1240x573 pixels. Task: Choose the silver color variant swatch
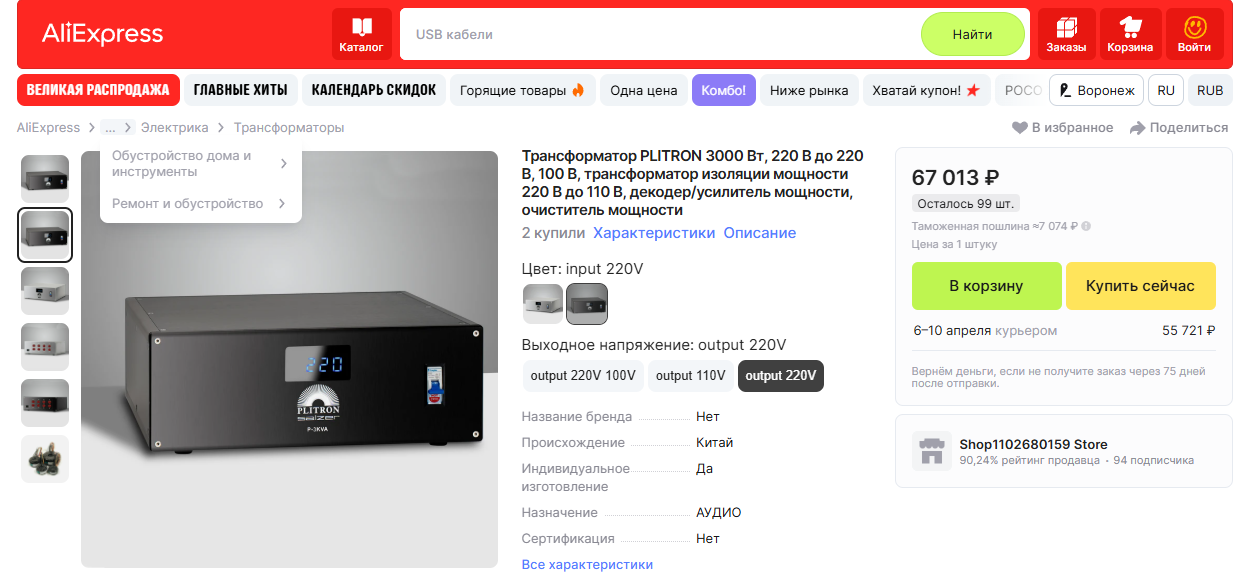click(x=543, y=304)
